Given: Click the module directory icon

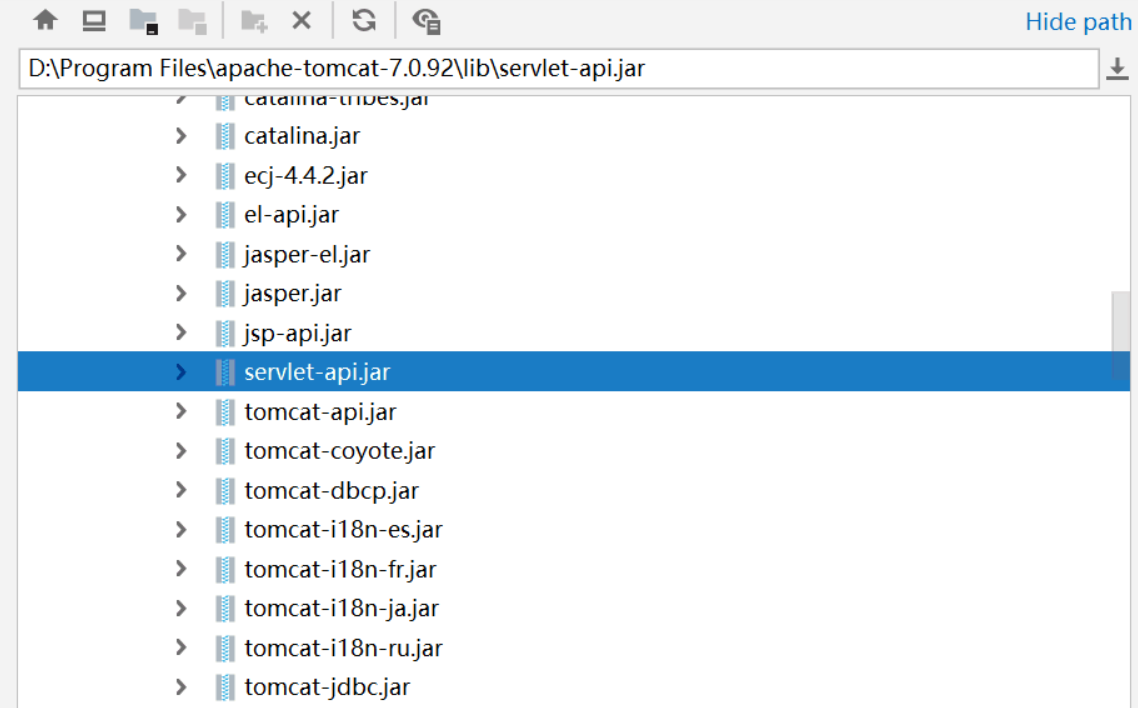Looking at the screenshot, I should point(193,21).
